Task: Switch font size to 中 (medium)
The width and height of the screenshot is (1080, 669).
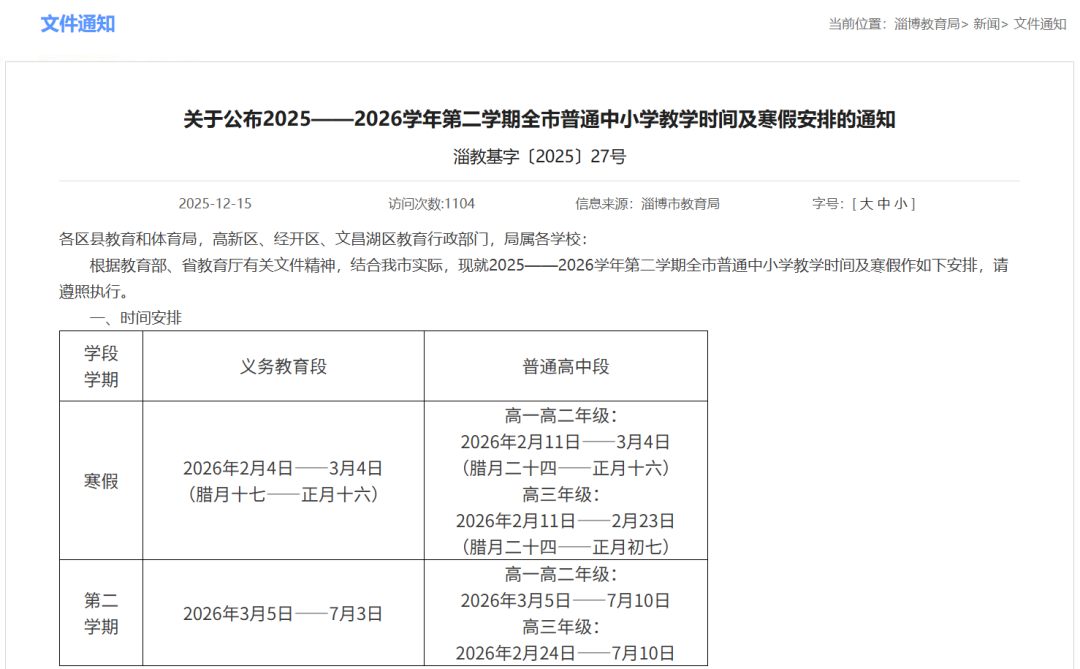Action: (x=884, y=204)
